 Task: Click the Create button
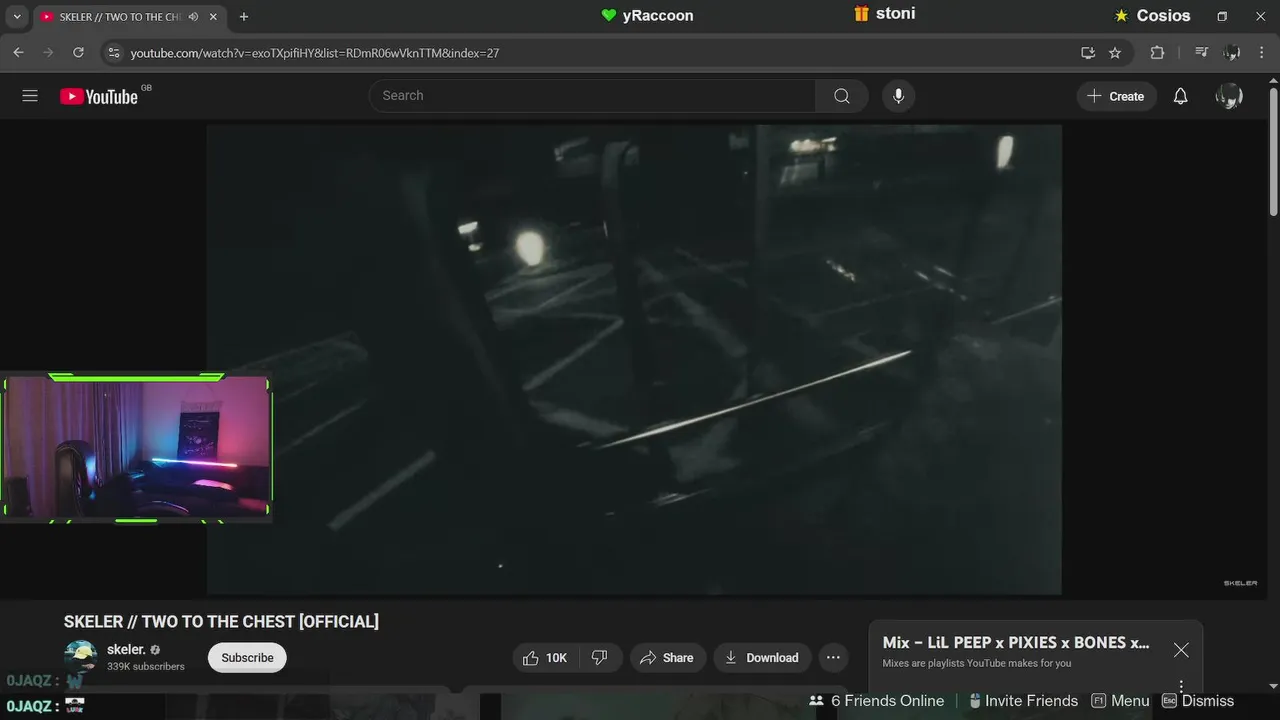tap(1117, 96)
